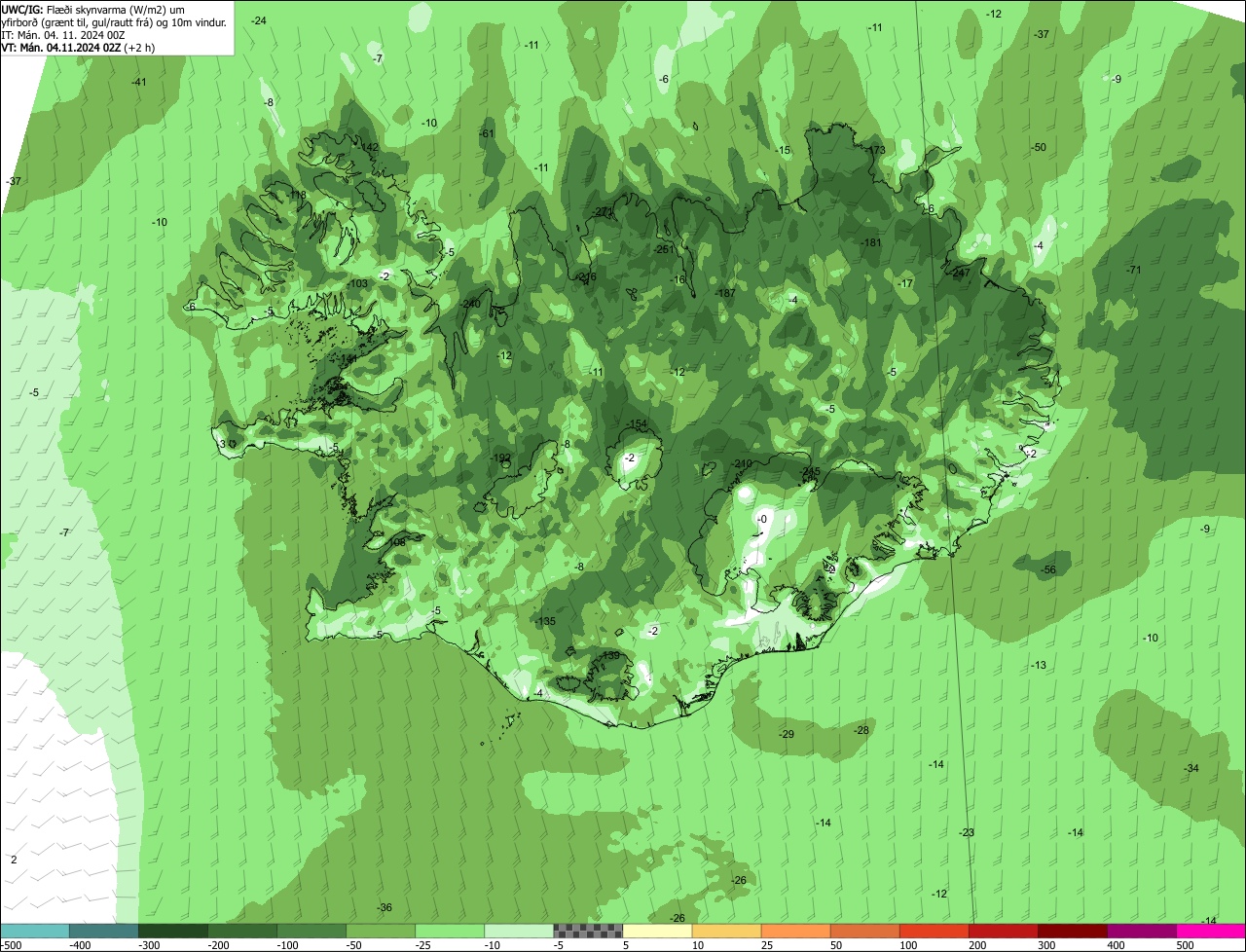Click the '-0' value on Vatnajökull glacier
The height and width of the screenshot is (952, 1246).
pos(762,520)
